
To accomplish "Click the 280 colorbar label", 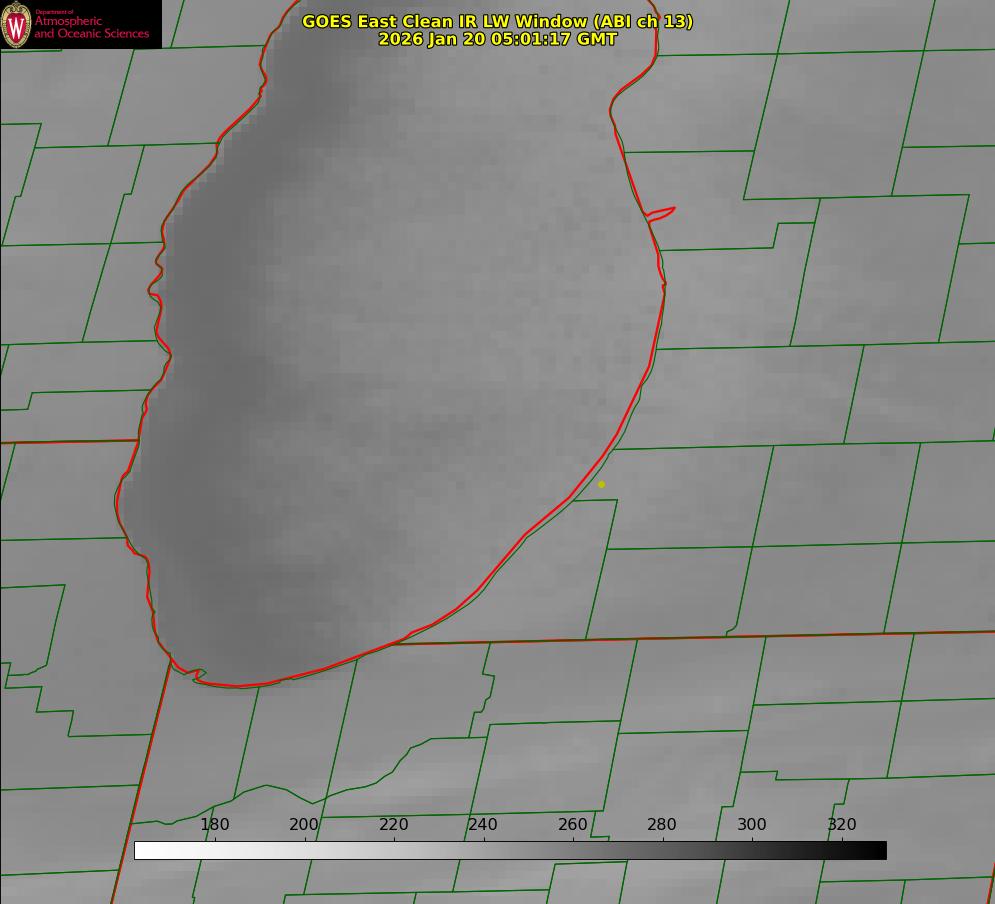I will click(x=662, y=824).
